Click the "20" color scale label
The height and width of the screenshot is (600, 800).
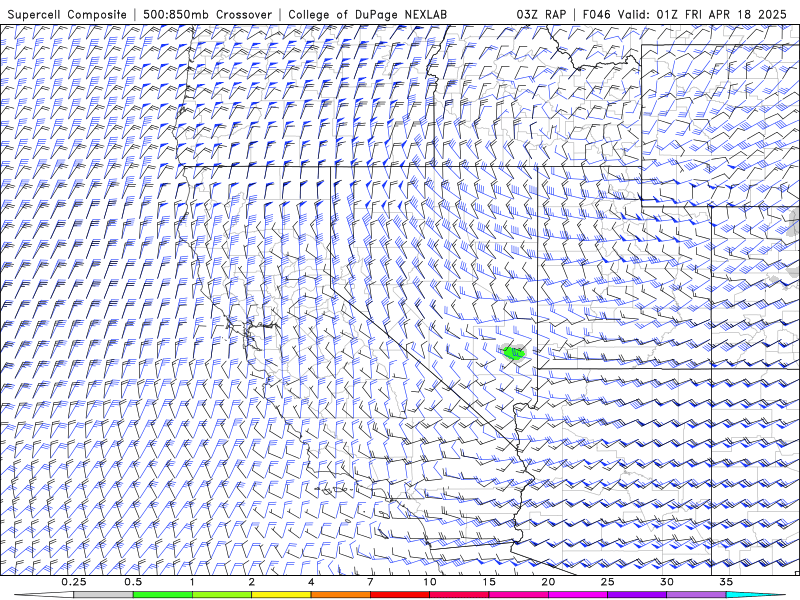(548, 582)
